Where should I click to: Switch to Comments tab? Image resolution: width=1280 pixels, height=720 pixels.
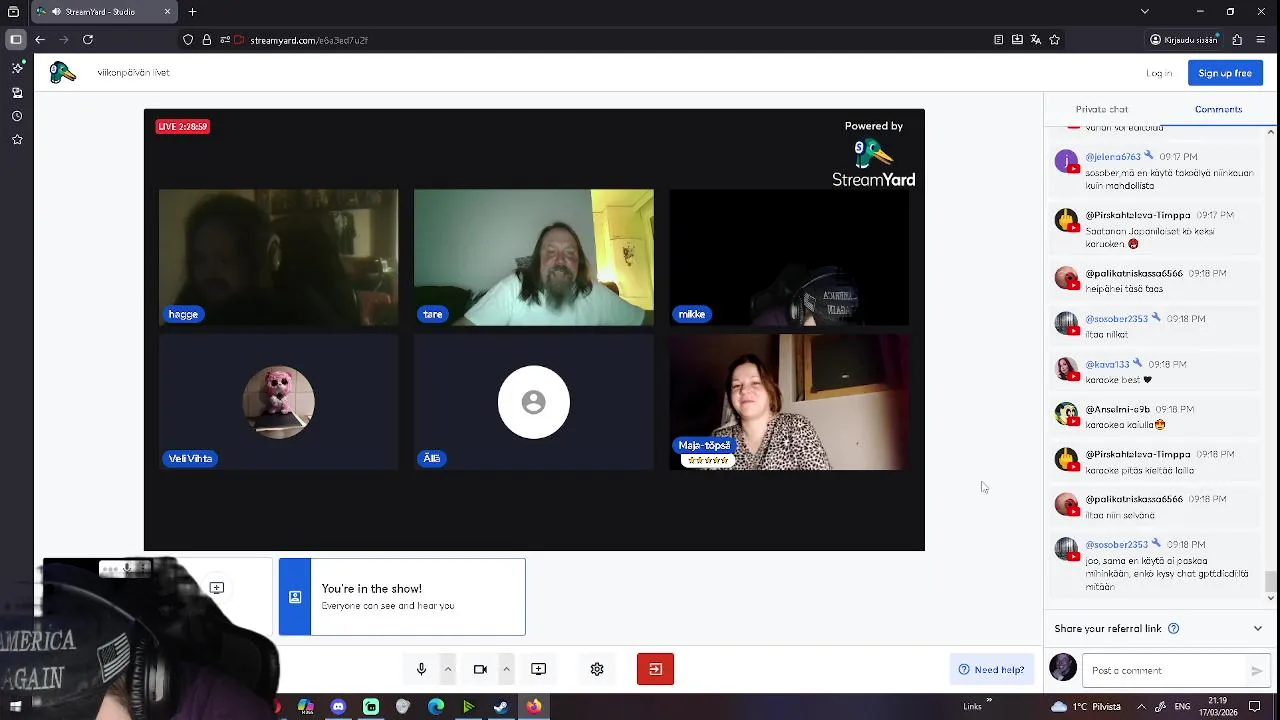1218,109
